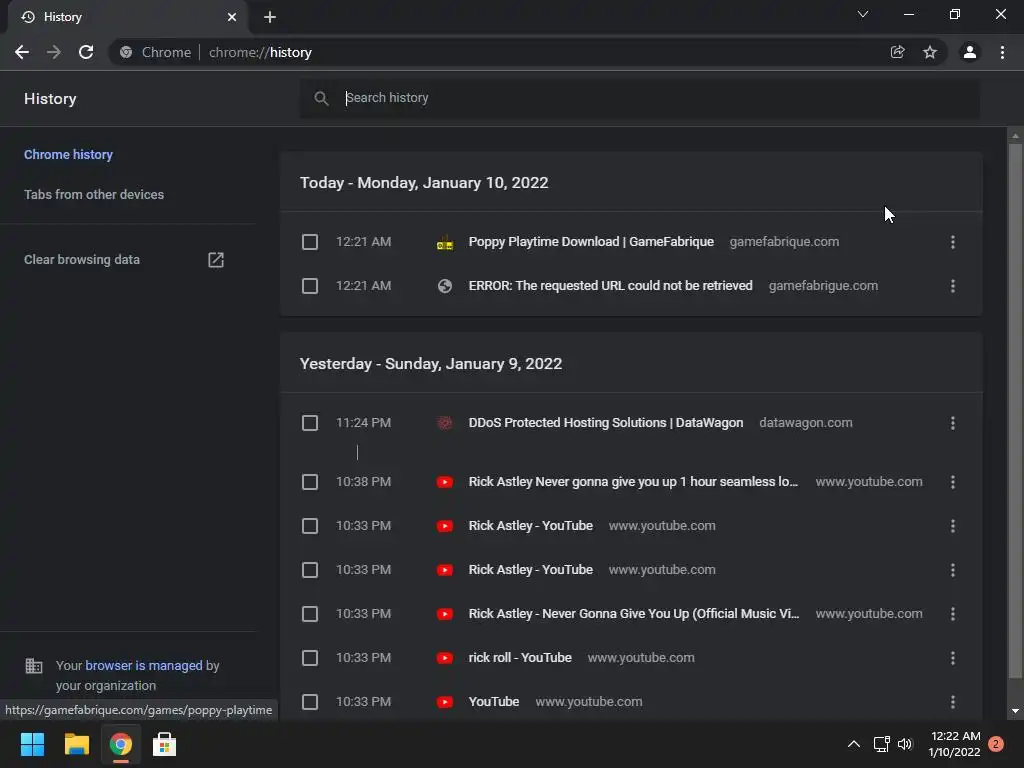
Task: Select the DDoS Protected Hosting entry checkbox
Action: pyautogui.click(x=310, y=423)
